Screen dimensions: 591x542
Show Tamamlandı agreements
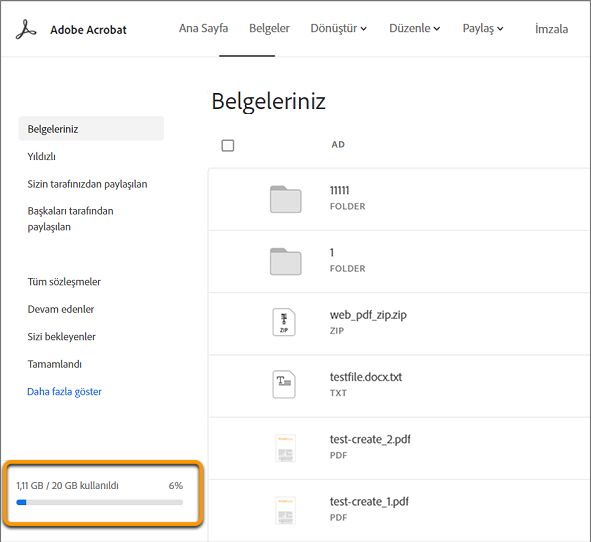pos(54,364)
